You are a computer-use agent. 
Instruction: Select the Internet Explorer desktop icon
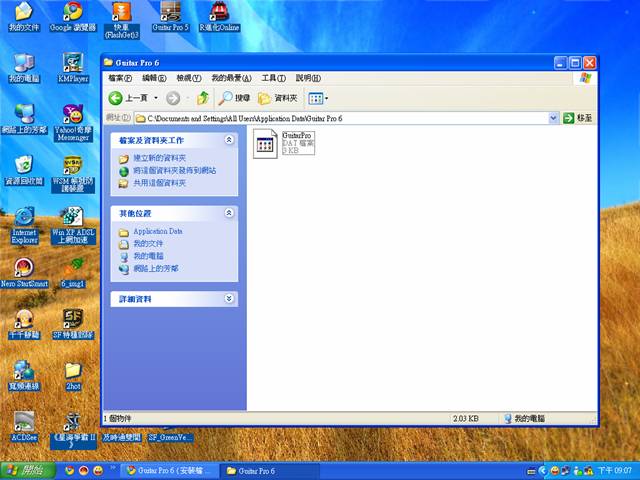24,225
